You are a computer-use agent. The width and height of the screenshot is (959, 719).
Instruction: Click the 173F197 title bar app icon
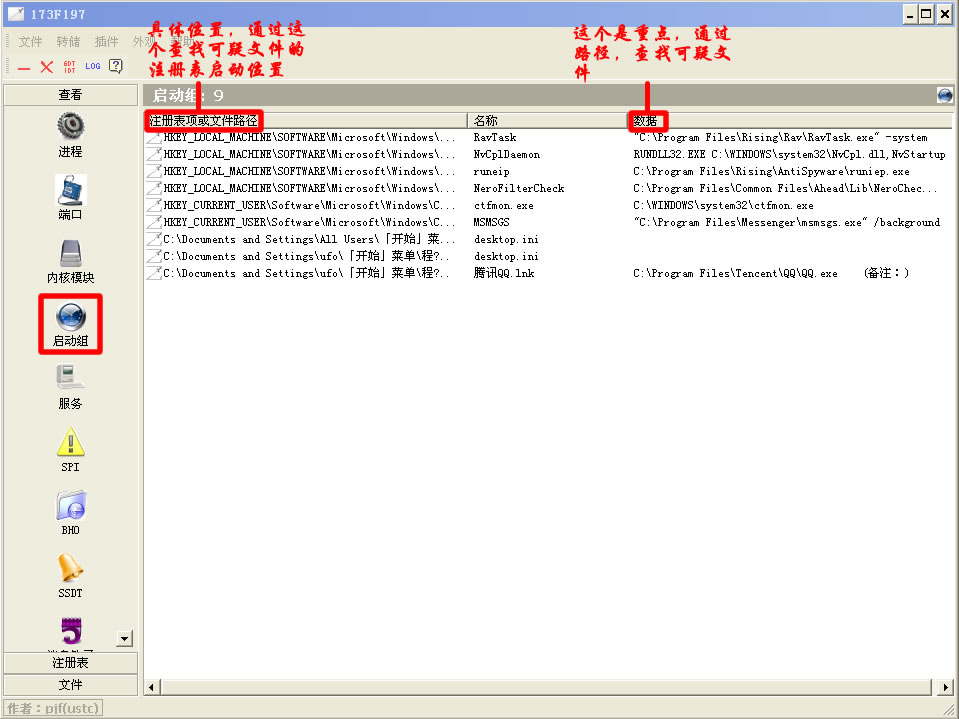(16, 13)
